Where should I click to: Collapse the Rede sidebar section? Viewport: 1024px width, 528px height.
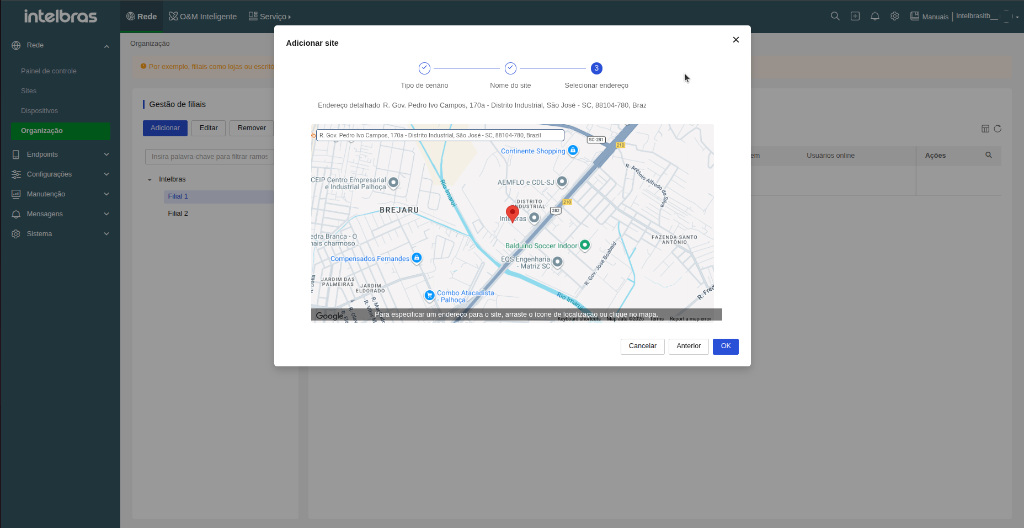click(x=106, y=46)
